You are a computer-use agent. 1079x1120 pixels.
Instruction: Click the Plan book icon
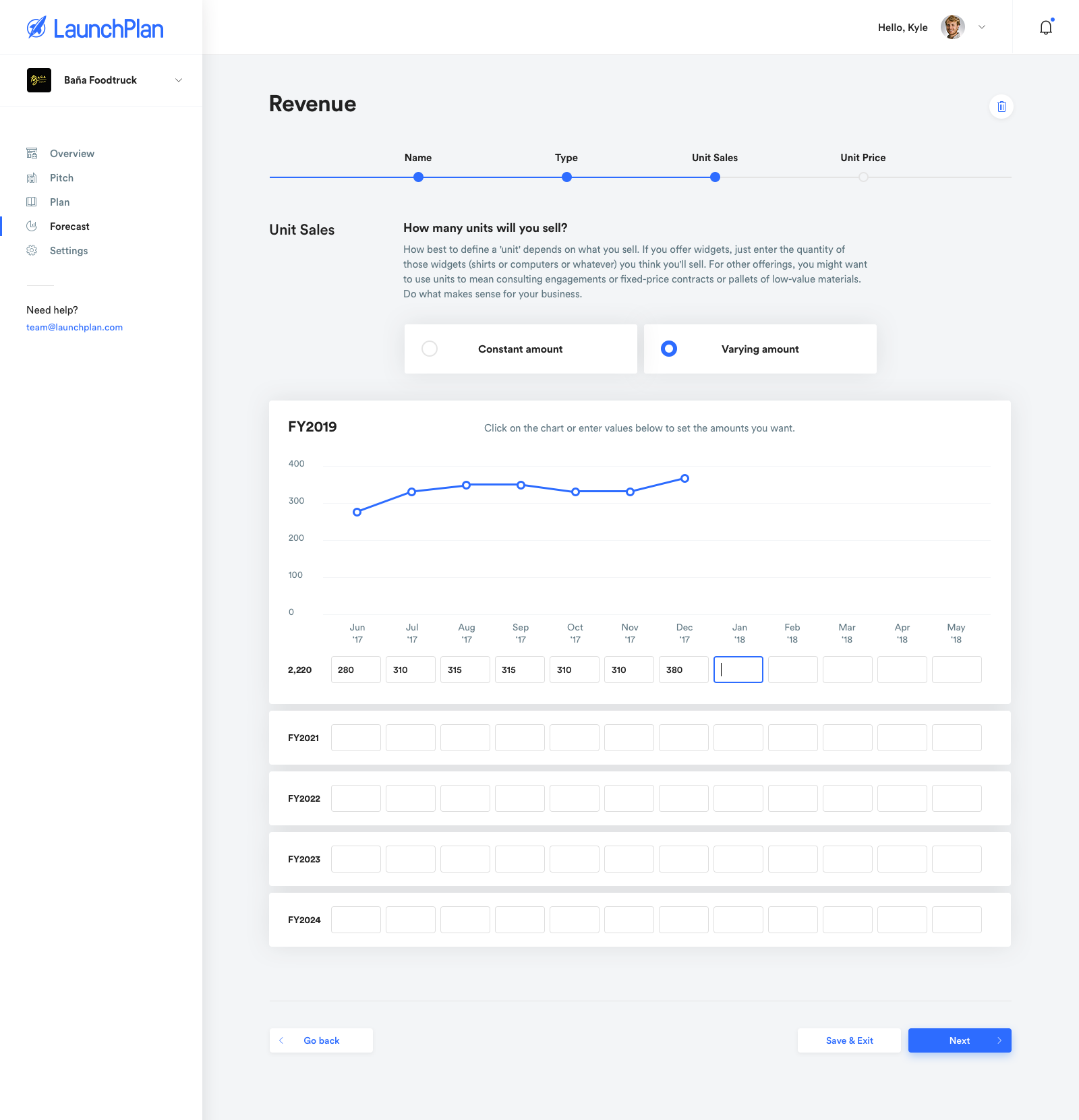(x=32, y=202)
